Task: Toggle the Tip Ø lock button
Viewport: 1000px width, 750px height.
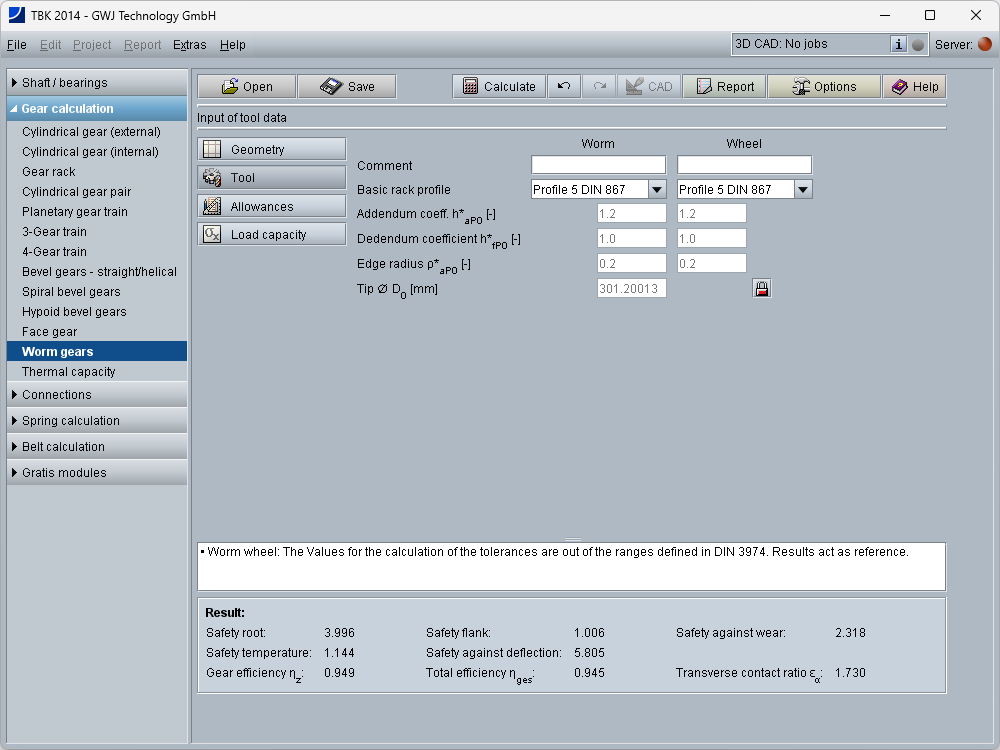Action: (761, 289)
